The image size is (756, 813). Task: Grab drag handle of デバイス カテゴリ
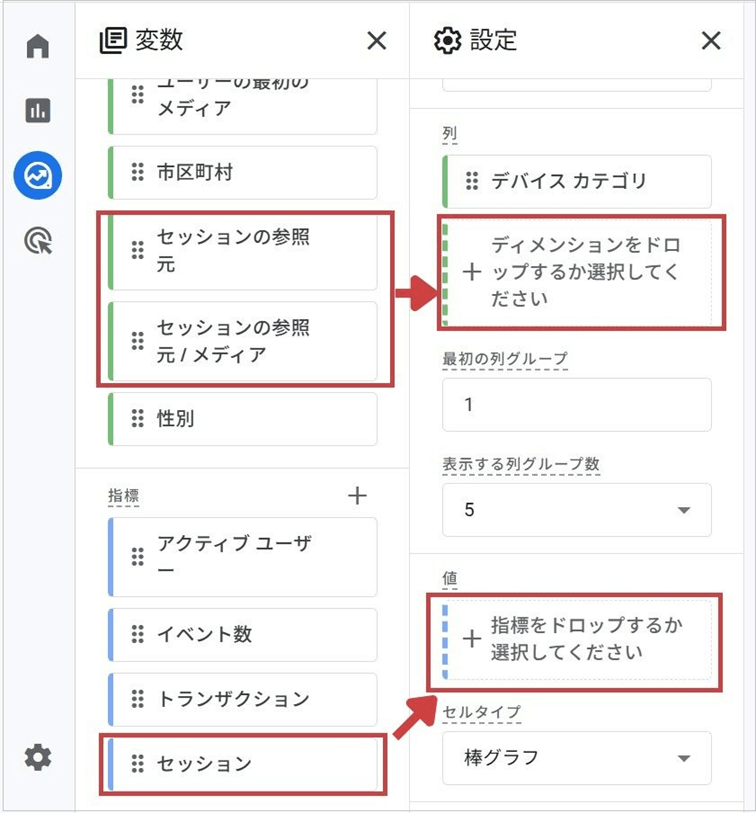(x=472, y=181)
